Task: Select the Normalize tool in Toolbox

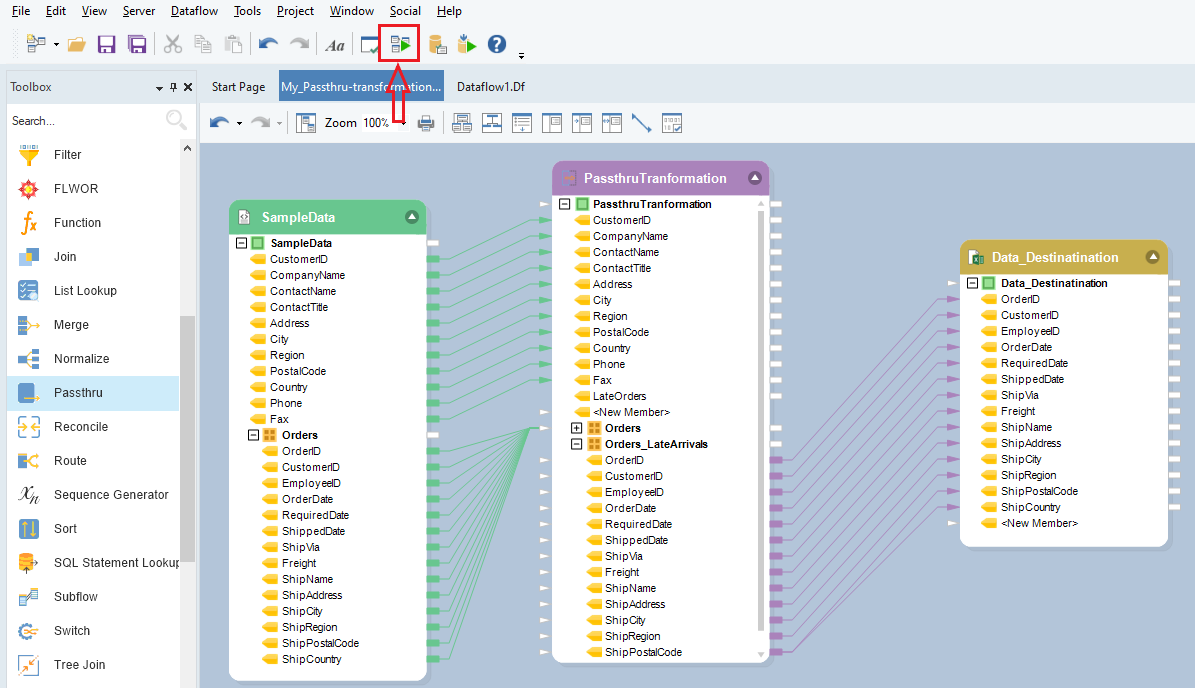Action: [x=81, y=359]
